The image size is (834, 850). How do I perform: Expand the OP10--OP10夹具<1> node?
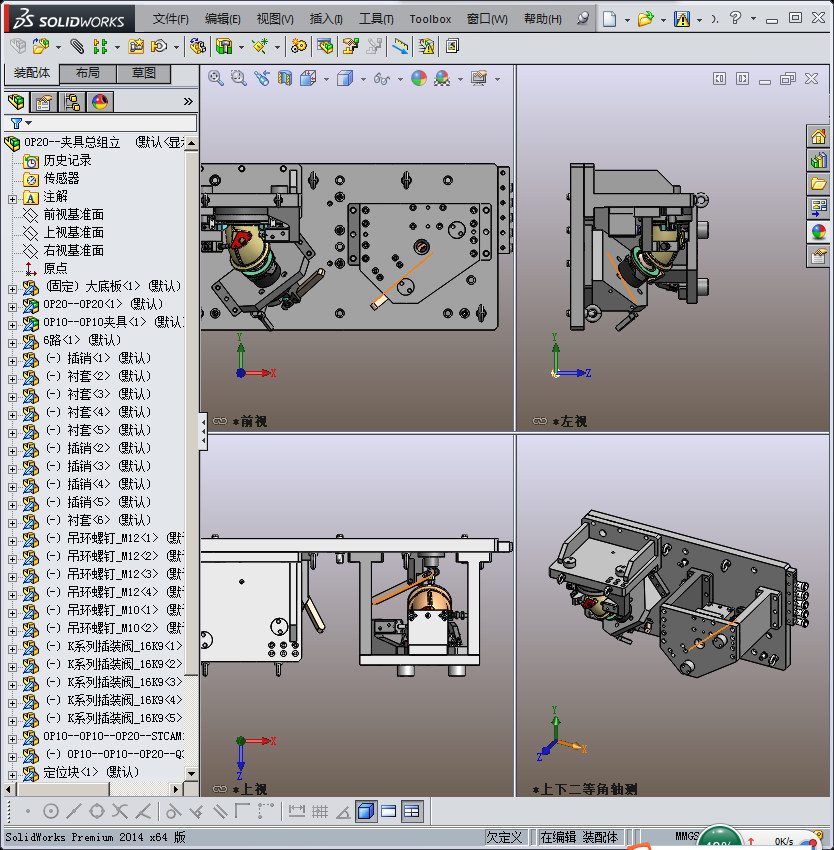tap(12, 325)
